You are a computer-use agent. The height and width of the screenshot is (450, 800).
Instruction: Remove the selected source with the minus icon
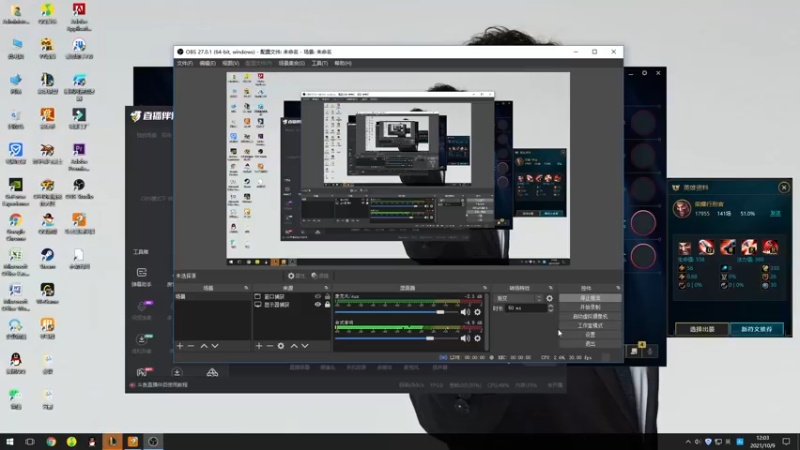pyautogui.click(x=270, y=346)
